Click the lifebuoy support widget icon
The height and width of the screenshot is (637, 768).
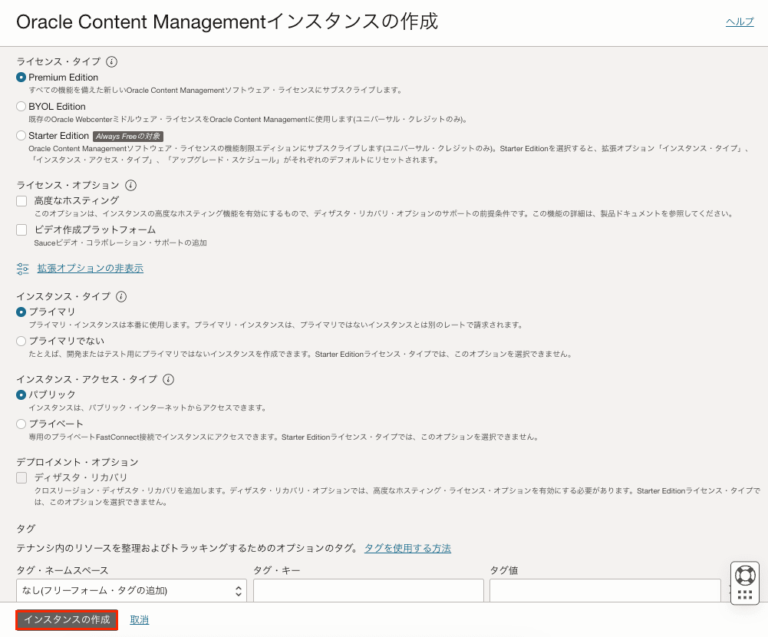point(744,575)
